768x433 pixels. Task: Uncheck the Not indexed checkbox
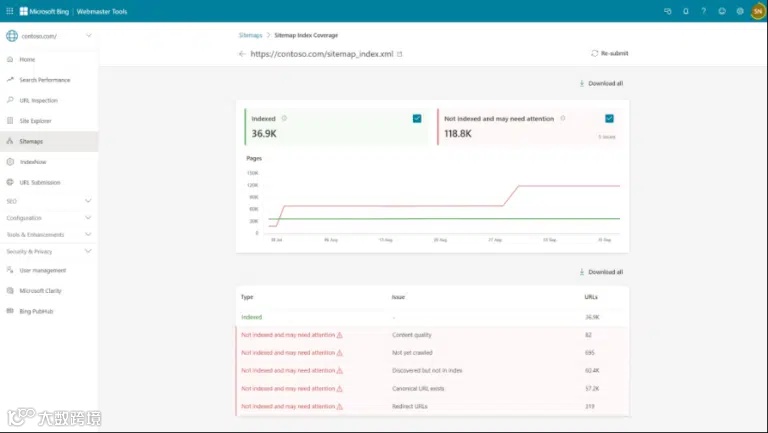point(609,119)
